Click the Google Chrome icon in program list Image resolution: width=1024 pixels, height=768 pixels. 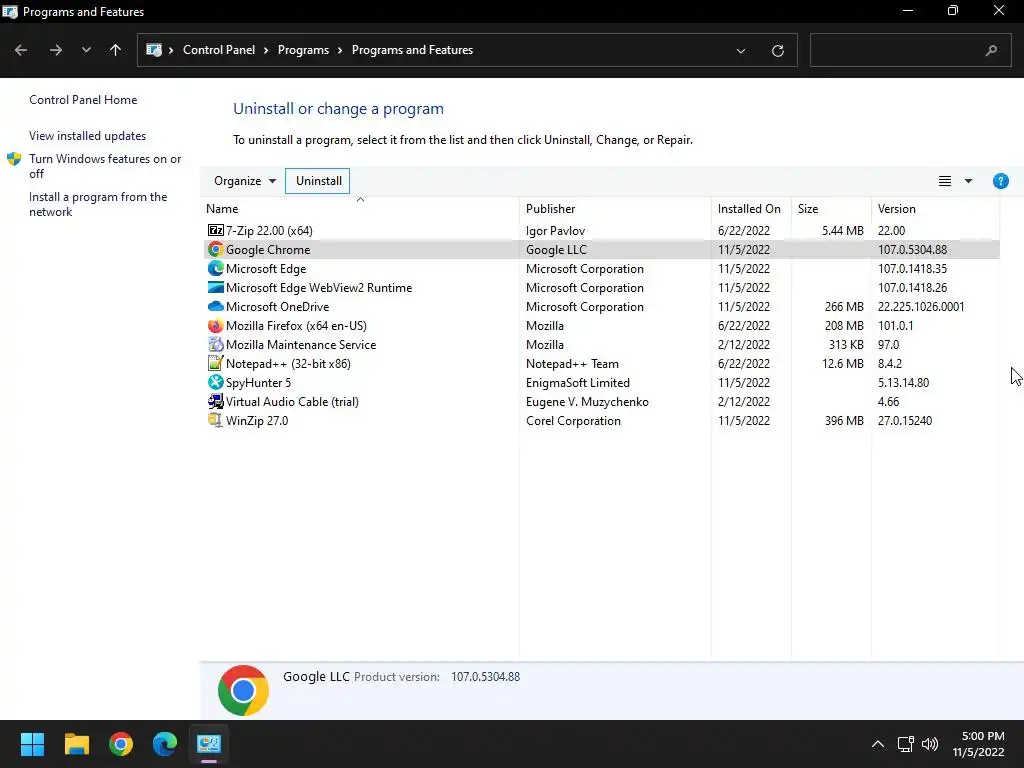[216, 249]
